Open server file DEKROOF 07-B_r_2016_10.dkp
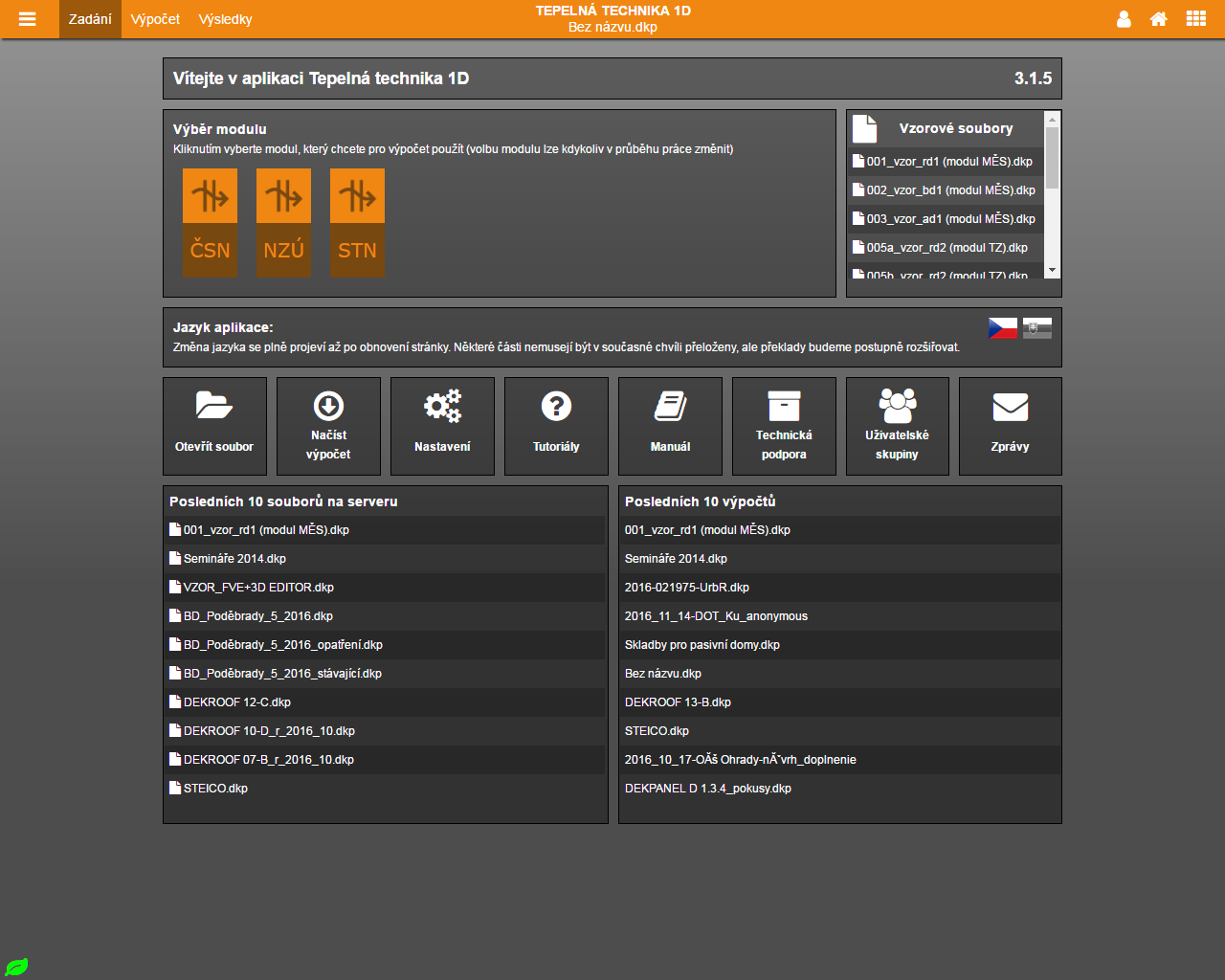Screen dimensions: 1225x980 pos(386,760)
